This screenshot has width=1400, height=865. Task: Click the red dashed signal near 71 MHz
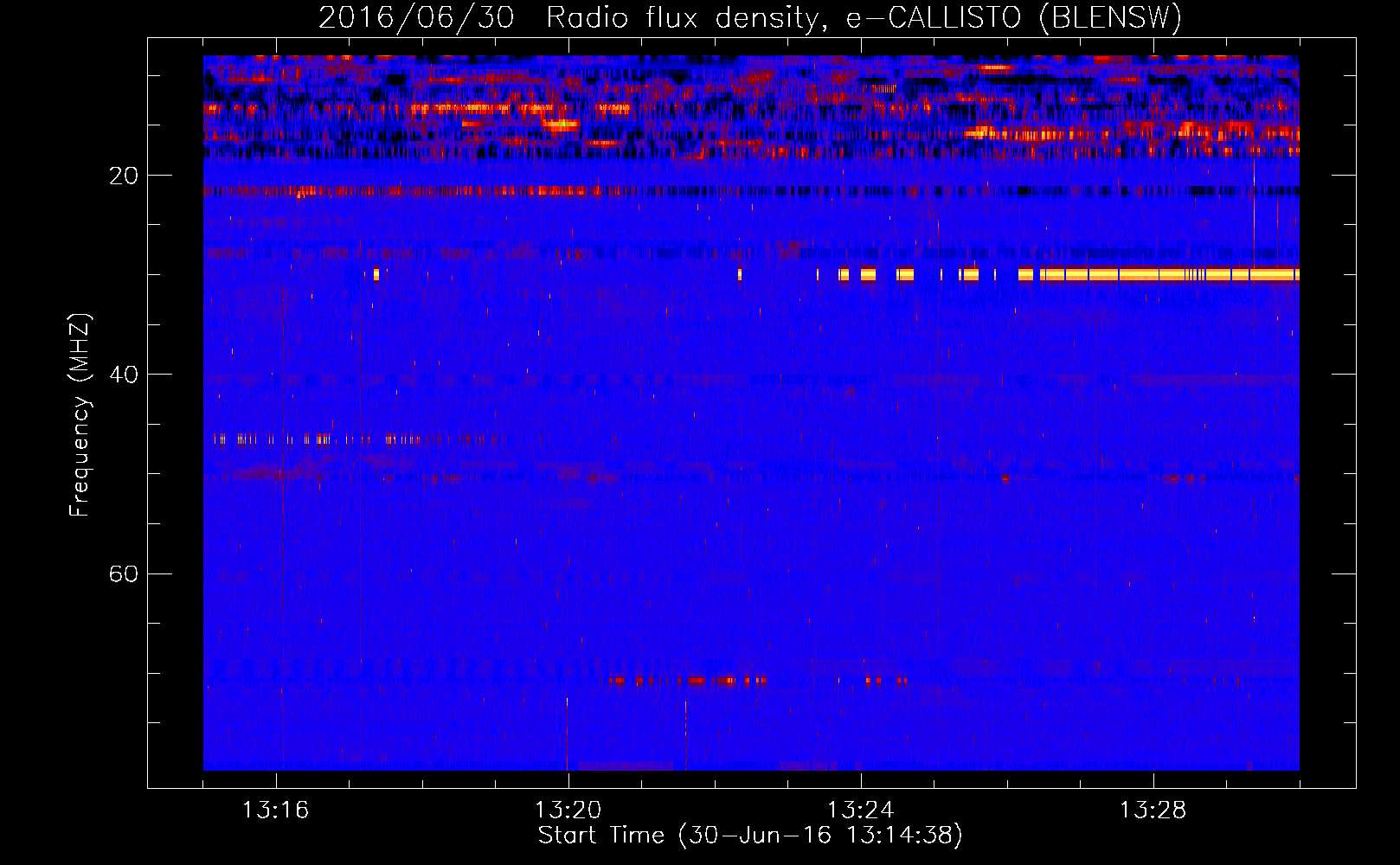687,681
